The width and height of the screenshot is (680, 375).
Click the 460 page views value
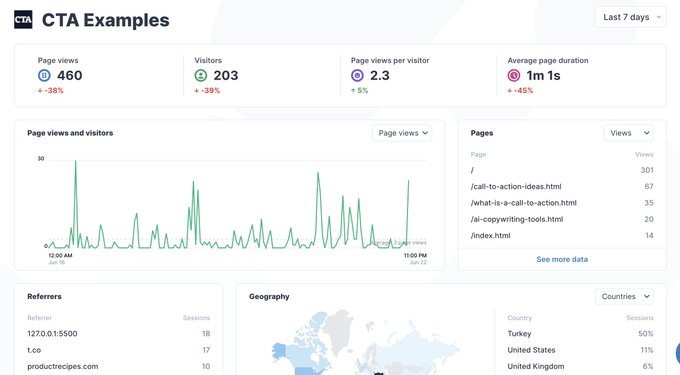(x=69, y=75)
